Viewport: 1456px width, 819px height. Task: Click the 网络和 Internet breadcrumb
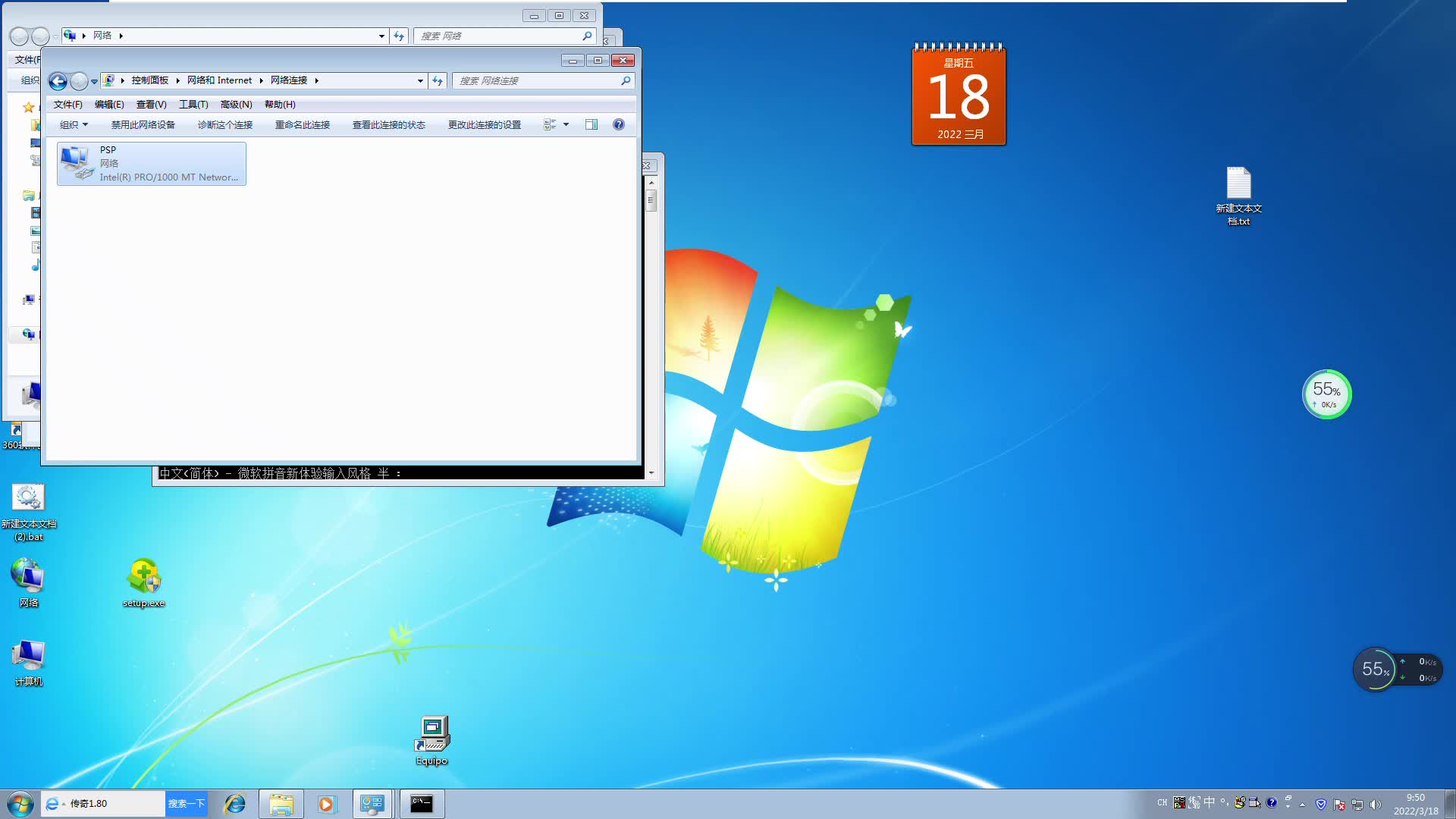220,80
